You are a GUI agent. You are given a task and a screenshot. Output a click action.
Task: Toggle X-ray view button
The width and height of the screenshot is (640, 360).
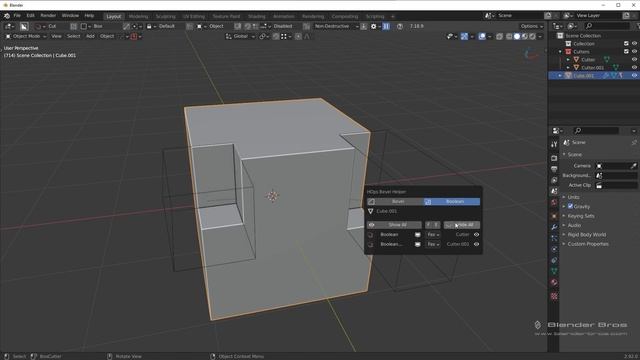(x=499, y=36)
